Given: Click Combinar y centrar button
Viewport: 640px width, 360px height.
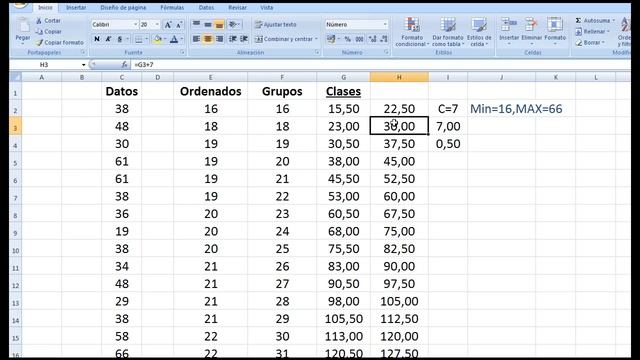Looking at the screenshot, I should 284,39.
